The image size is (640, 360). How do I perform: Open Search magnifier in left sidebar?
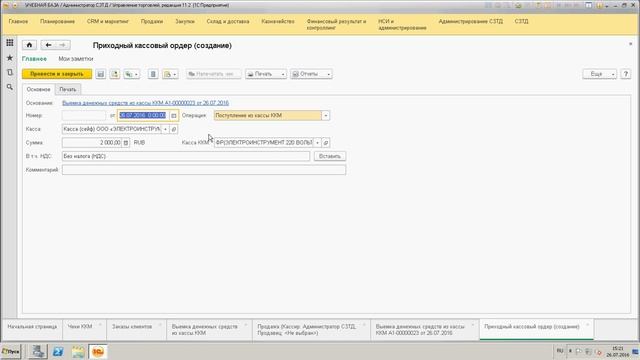[10, 87]
